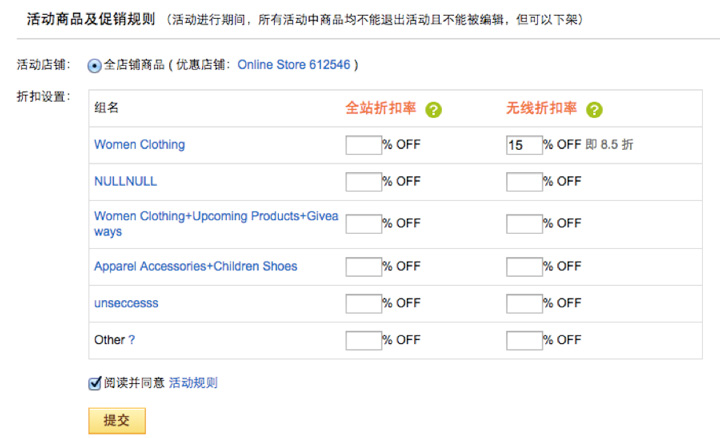Click help icon next to 全站折扣率
The width and height of the screenshot is (720, 438).
(x=433, y=110)
